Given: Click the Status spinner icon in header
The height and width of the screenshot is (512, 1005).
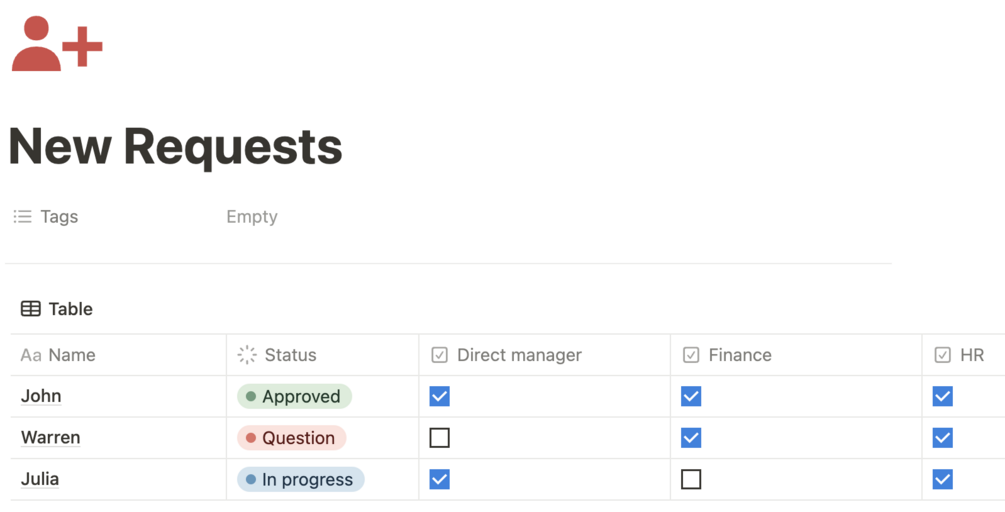Looking at the screenshot, I should [x=247, y=355].
